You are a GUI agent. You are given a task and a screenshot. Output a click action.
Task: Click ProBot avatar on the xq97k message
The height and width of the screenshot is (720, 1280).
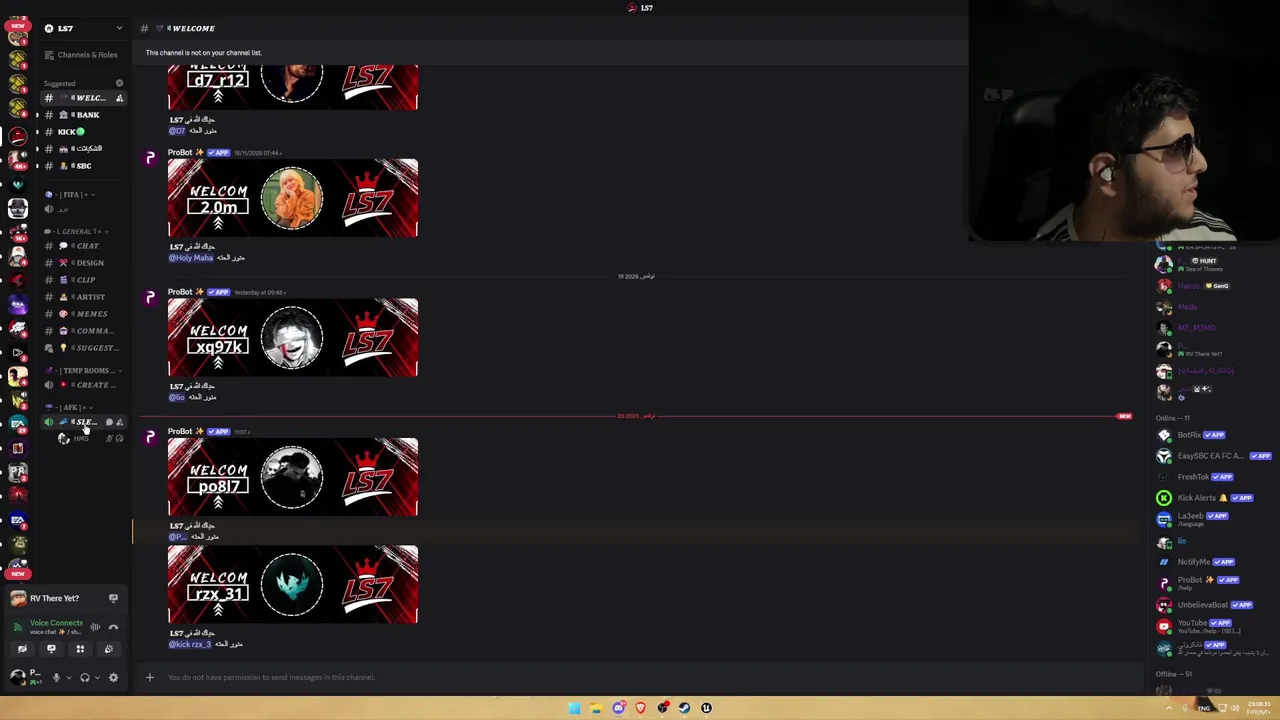click(150, 298)
